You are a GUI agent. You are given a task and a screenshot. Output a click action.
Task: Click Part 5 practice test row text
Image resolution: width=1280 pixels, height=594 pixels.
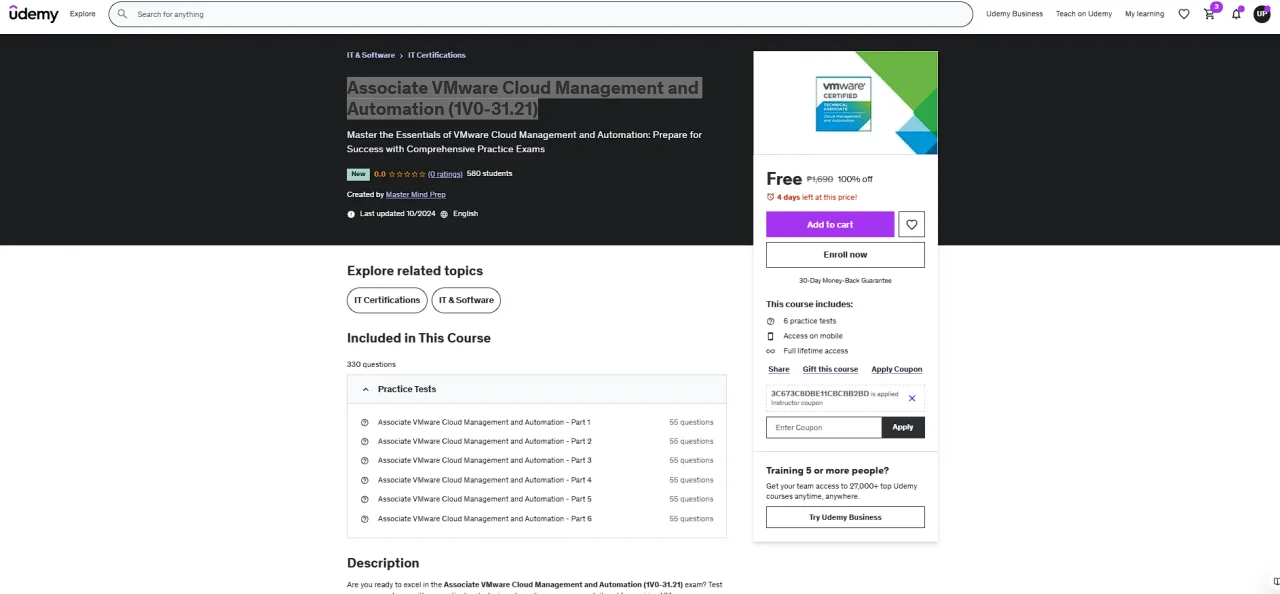click(x=485, y=499)
